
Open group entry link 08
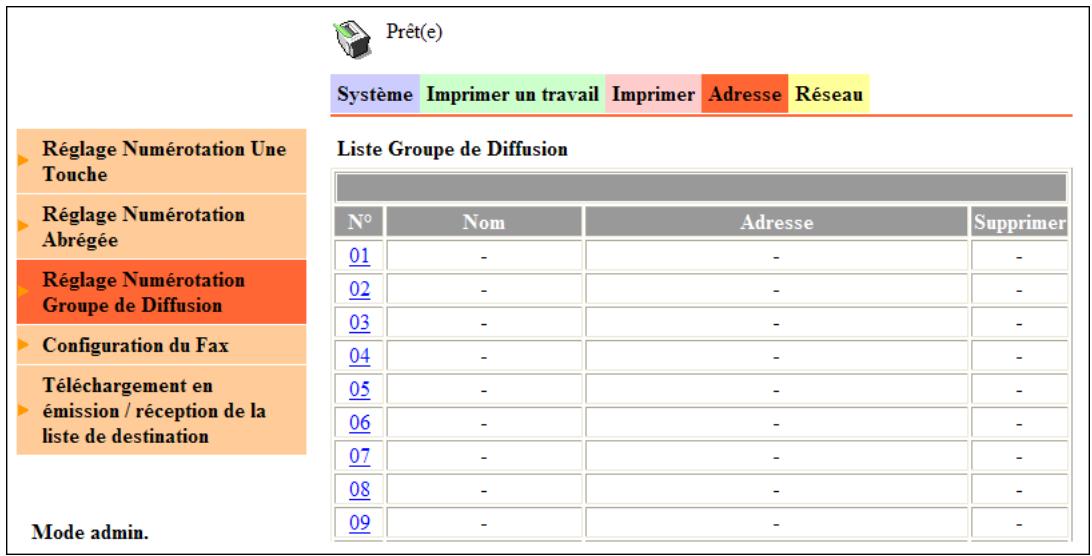click(359, 490)
